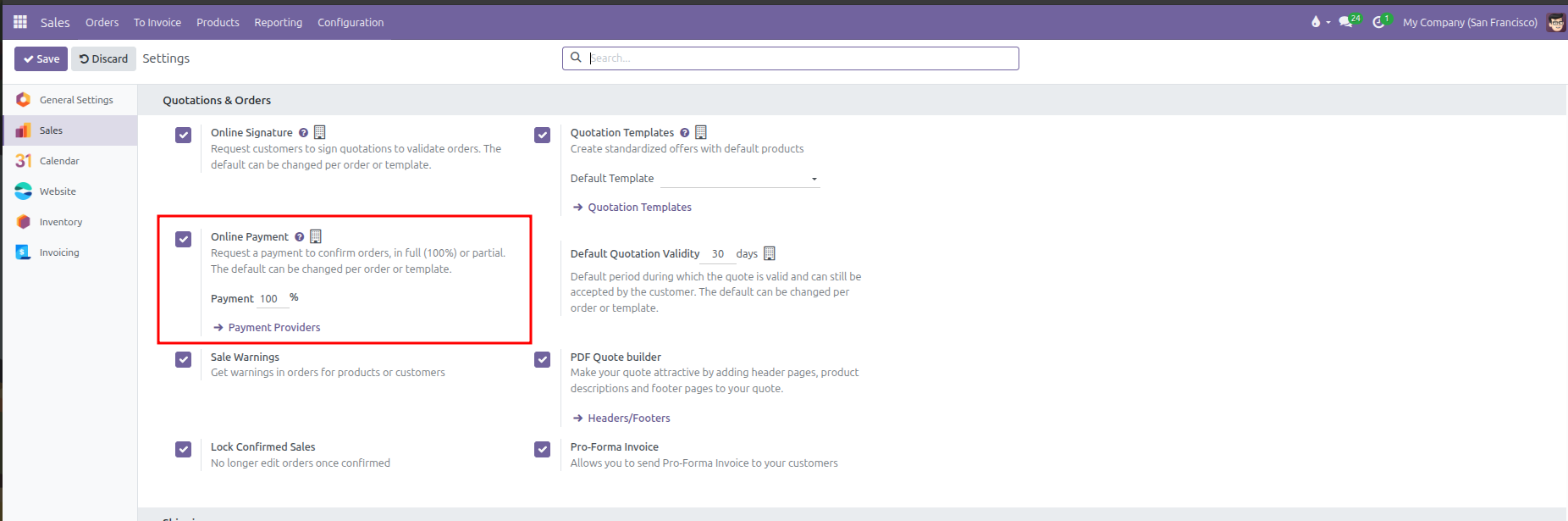1568x521 pixels.
Task: Open the To Invoice menu
Action: (x=157, y=23)
